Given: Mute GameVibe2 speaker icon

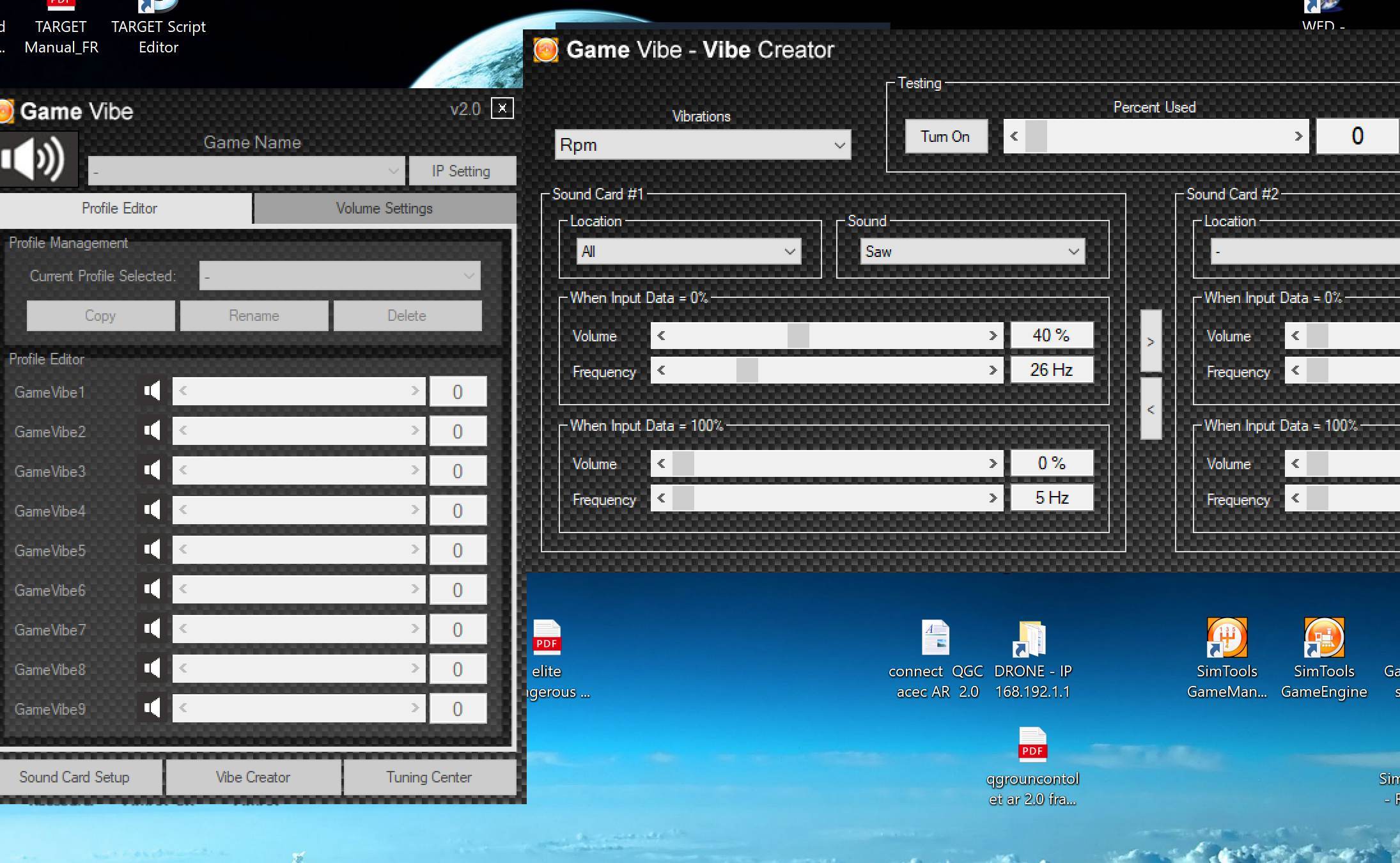Looking at the screenshot, I should [x=152, y=431].
